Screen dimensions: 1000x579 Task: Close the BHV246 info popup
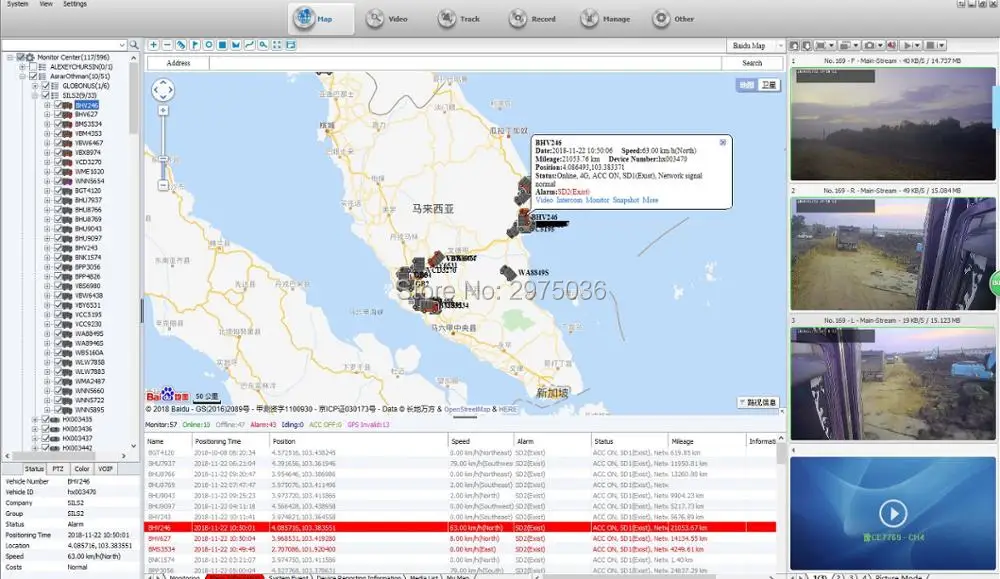pos(723,142)
